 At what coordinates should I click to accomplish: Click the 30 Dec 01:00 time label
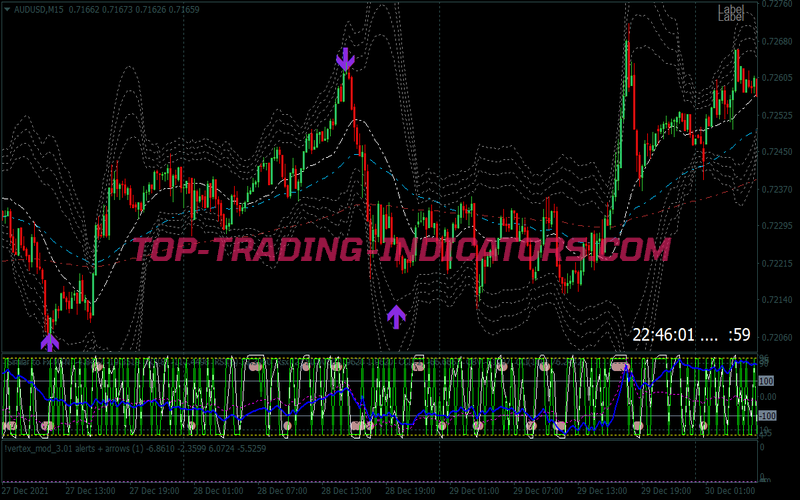click(x=730, y=491)
